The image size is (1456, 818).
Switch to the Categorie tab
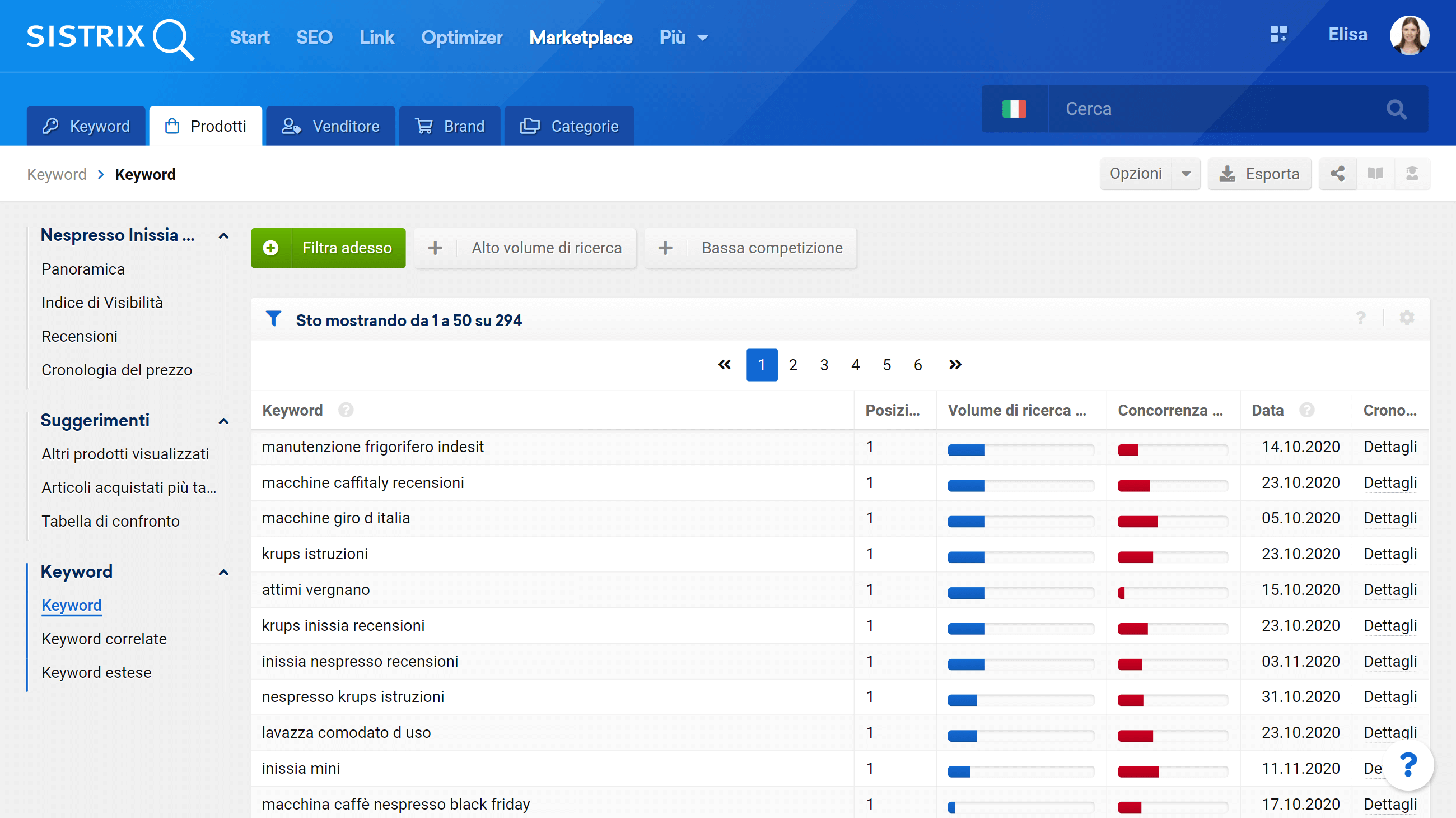(x=569, y=126)
